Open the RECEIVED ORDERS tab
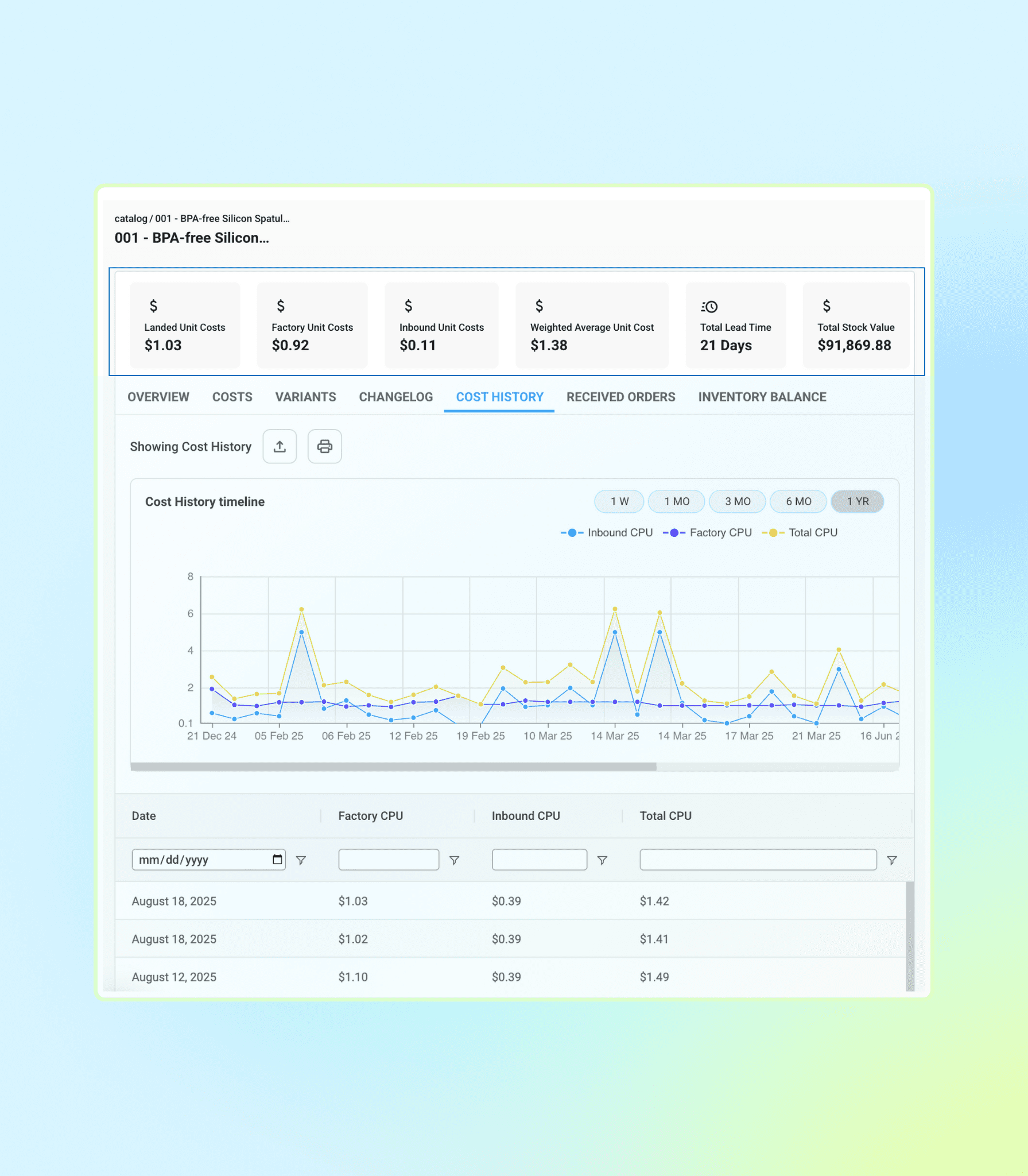This screenshot has height=1176, width=1028. pyautogui.click(x=621, y=397)
